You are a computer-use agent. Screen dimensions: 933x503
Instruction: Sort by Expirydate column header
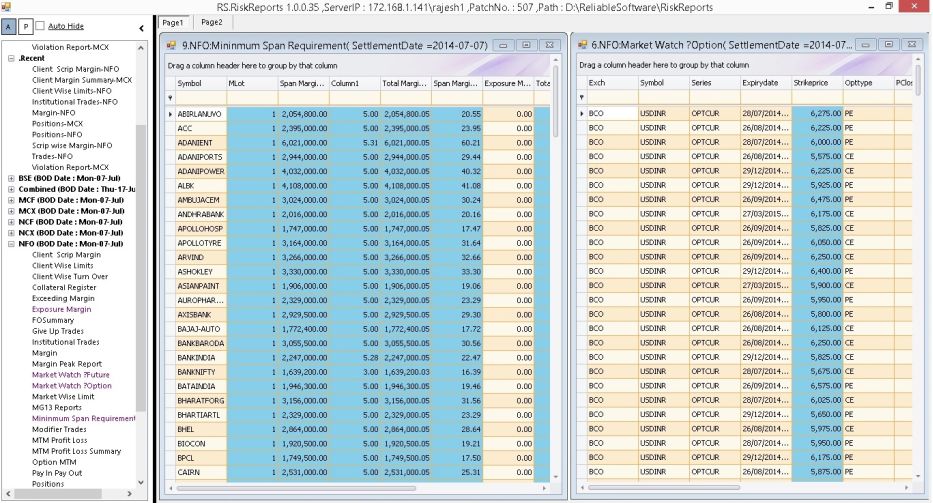click(765, 83)
